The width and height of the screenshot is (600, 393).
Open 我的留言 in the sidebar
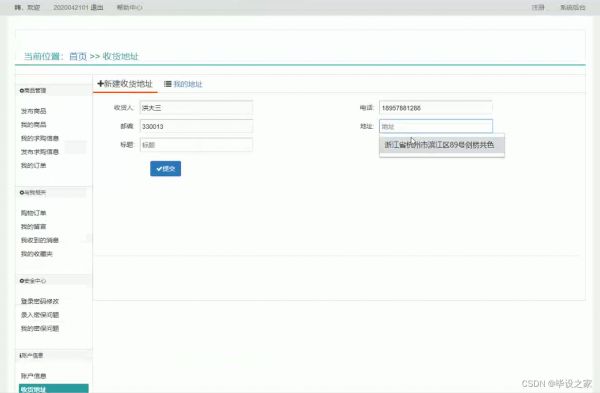pyautogui.click(x=33, y=227)
